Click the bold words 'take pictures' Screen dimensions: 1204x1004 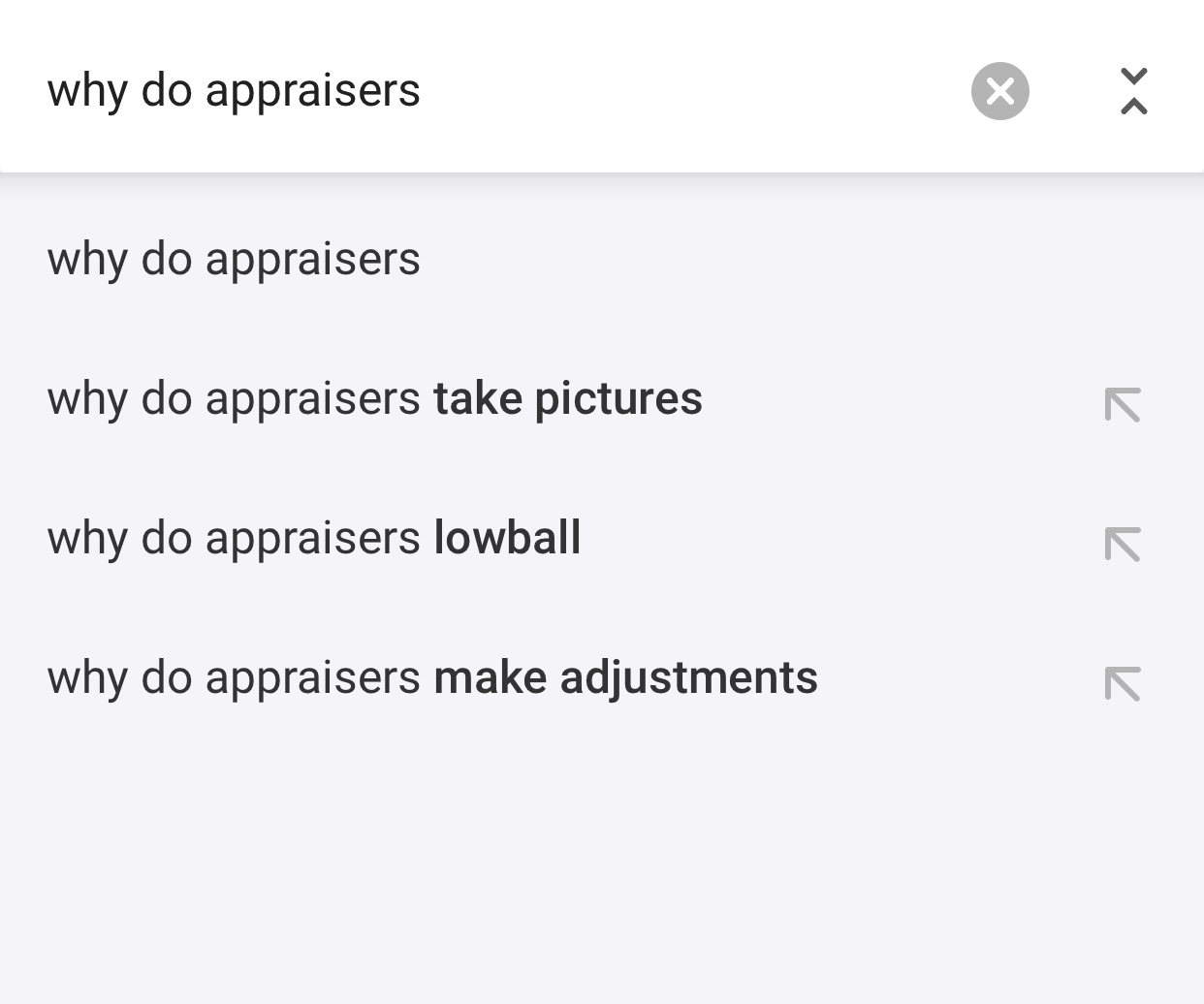click(x=568, y=398)
